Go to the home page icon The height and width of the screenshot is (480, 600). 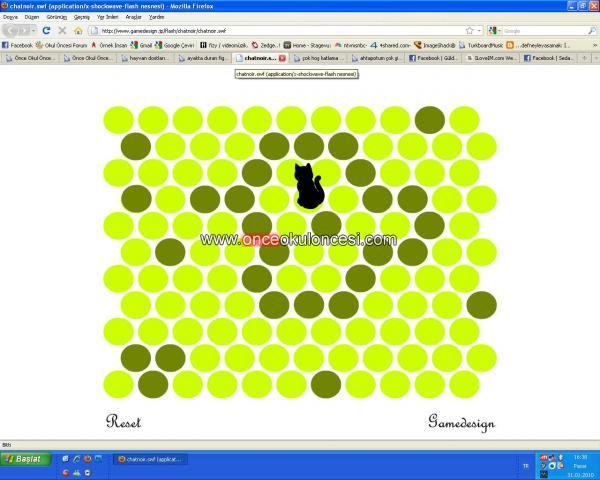(78, 30)
